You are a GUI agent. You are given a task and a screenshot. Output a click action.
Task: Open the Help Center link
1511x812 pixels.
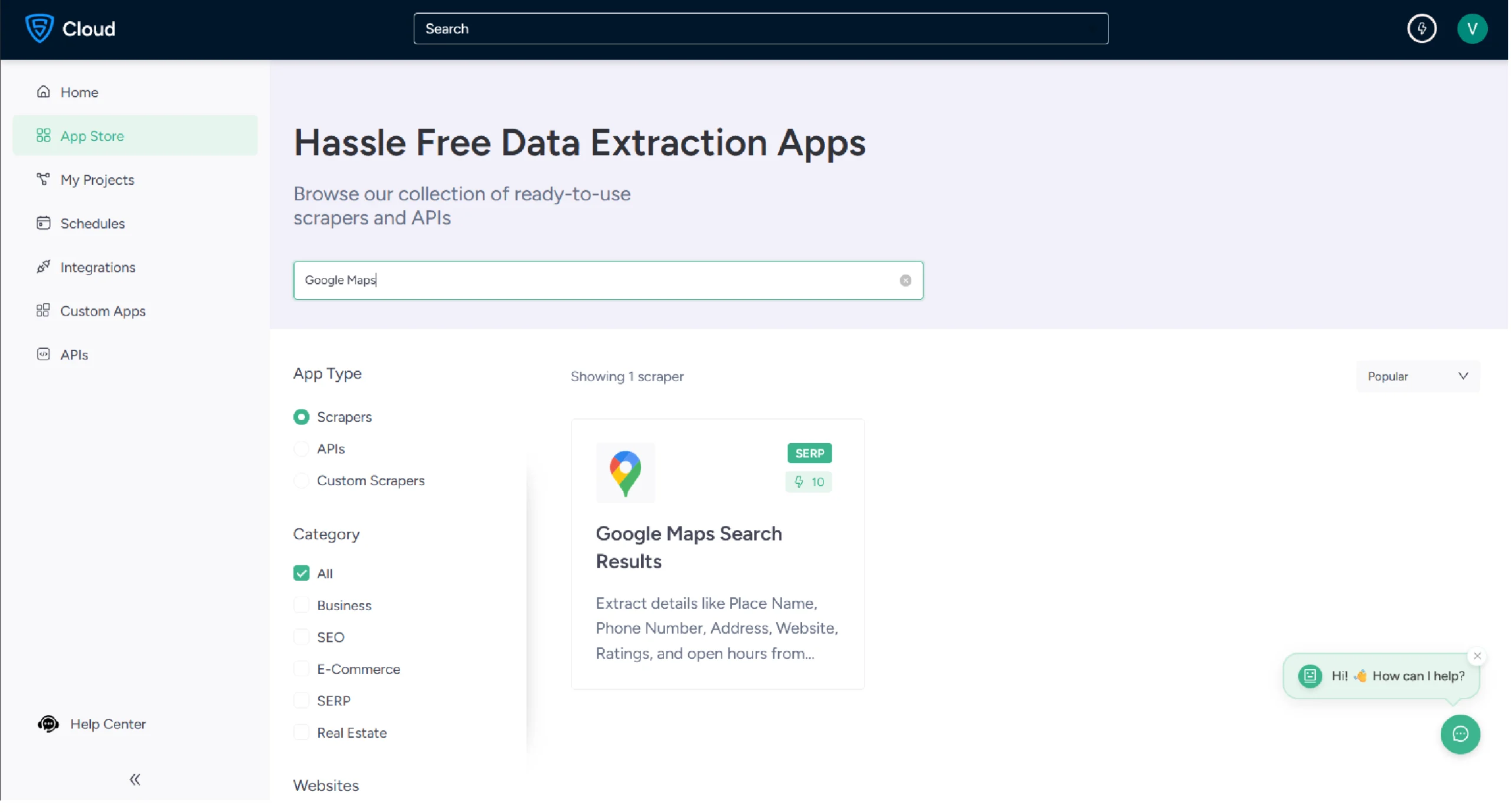tap(107, 724)
